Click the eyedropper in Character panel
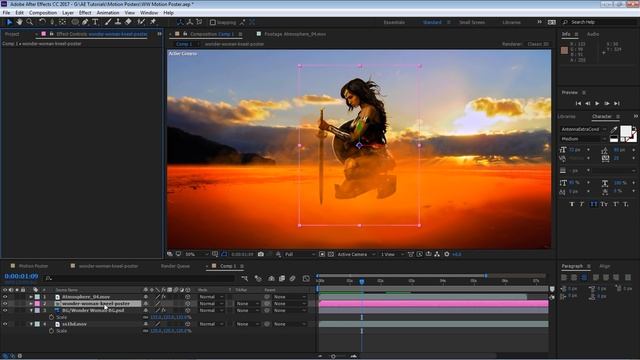The height and width of the screenshot is (360, 640). 613,130
